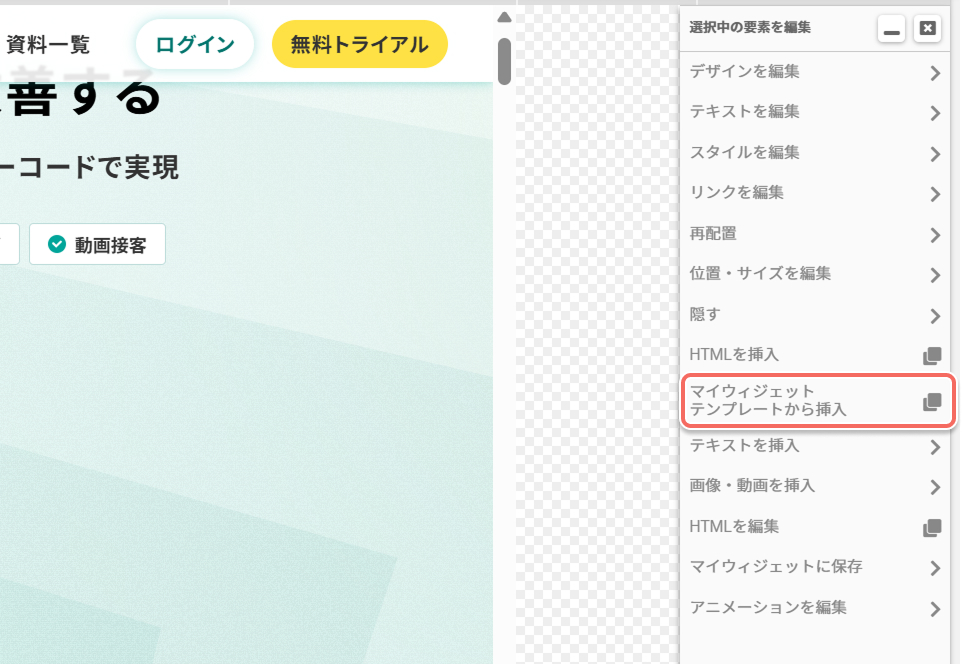This screenshot has width=962, height=664.
Task: Click the 資料一覧 link
Action: coord(48,45)
